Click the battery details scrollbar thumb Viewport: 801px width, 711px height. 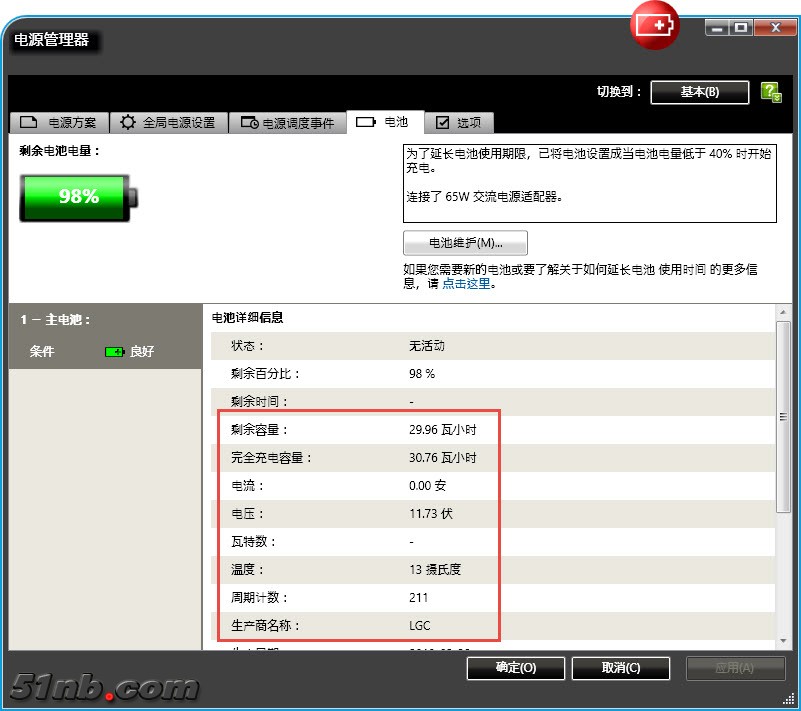coord(783,420)
